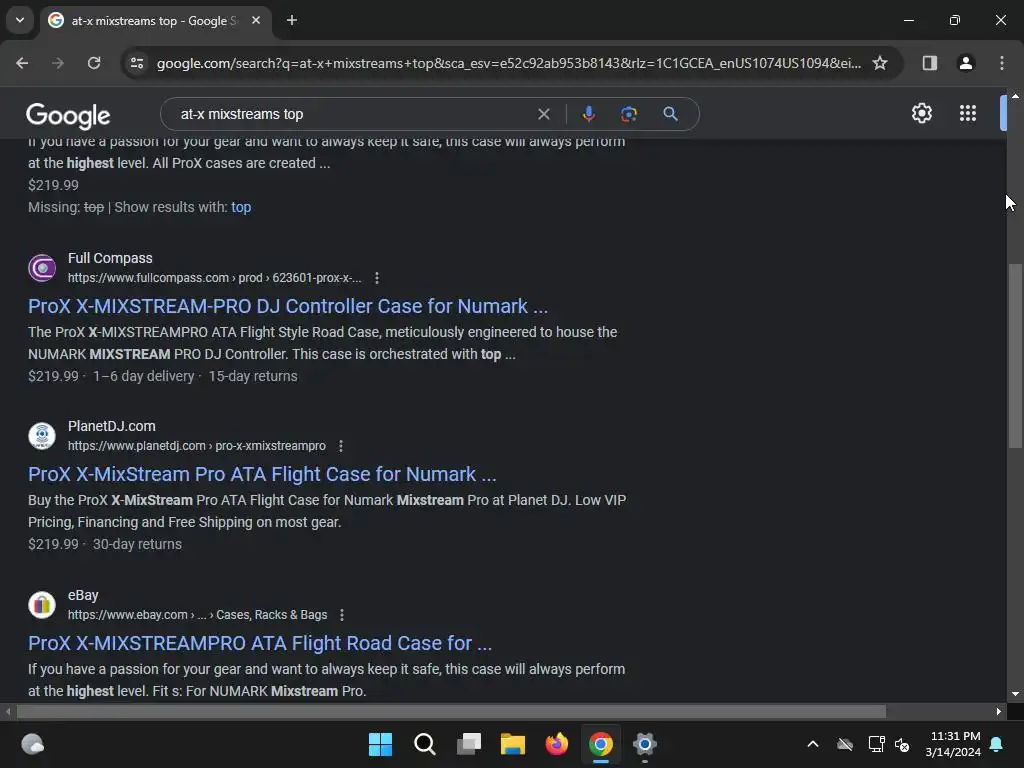Screen dimensions: 1024x768
Task: Click the scroll up arrow
Action: [x=1015, y=96]
